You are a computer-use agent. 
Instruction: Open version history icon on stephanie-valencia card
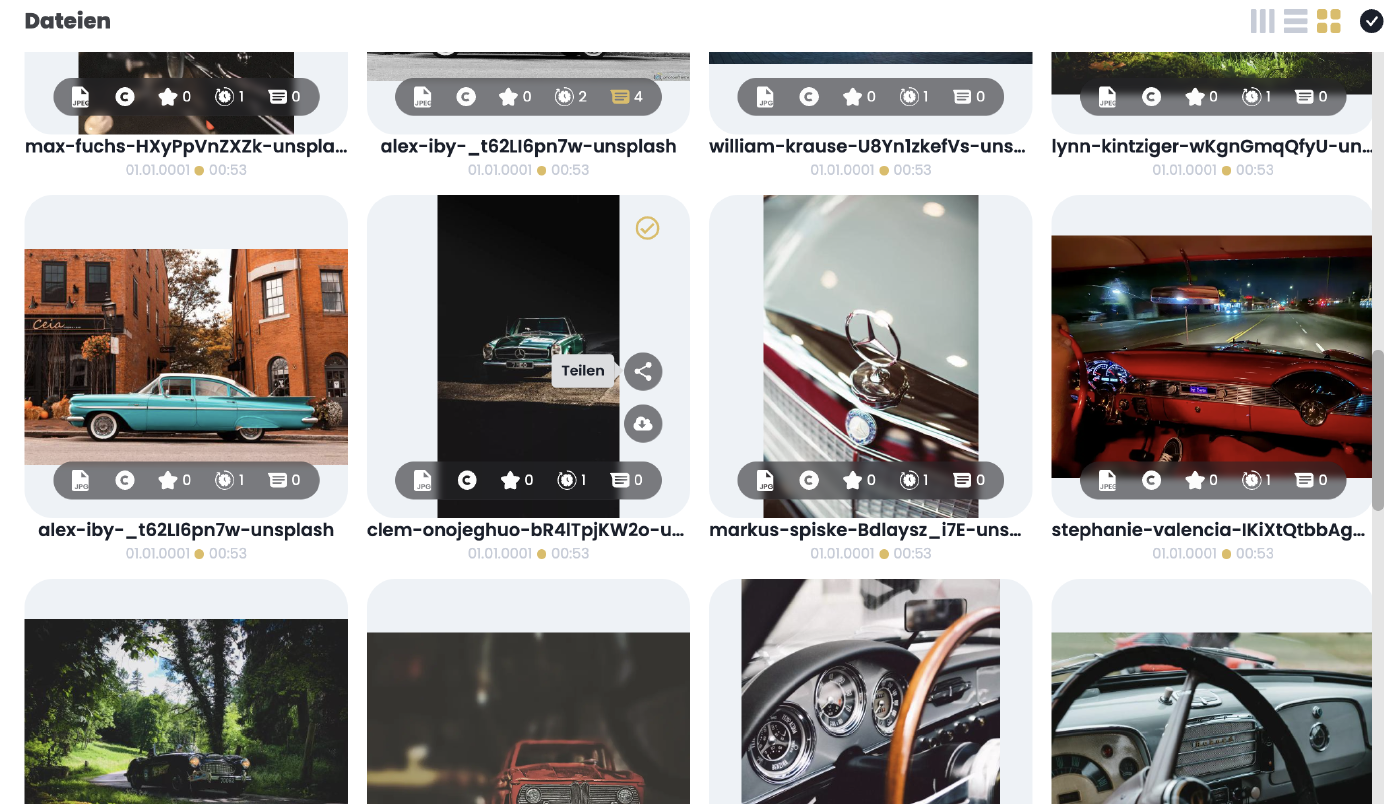click(1251, 481)
